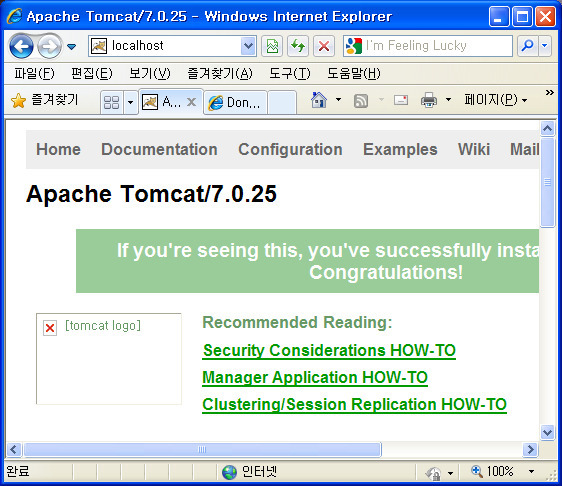The height and width of the screenshot is (486, 562).
Task: Click the I'm Feeling Lucky search box
Action: point(428,46)
